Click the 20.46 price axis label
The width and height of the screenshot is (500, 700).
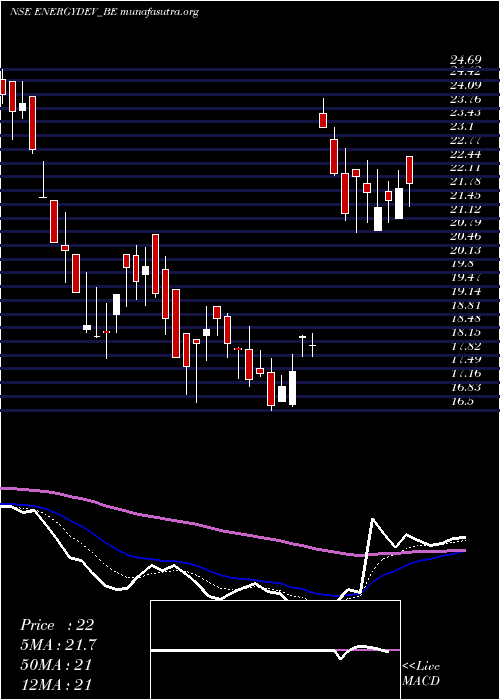tap(465, 237)
